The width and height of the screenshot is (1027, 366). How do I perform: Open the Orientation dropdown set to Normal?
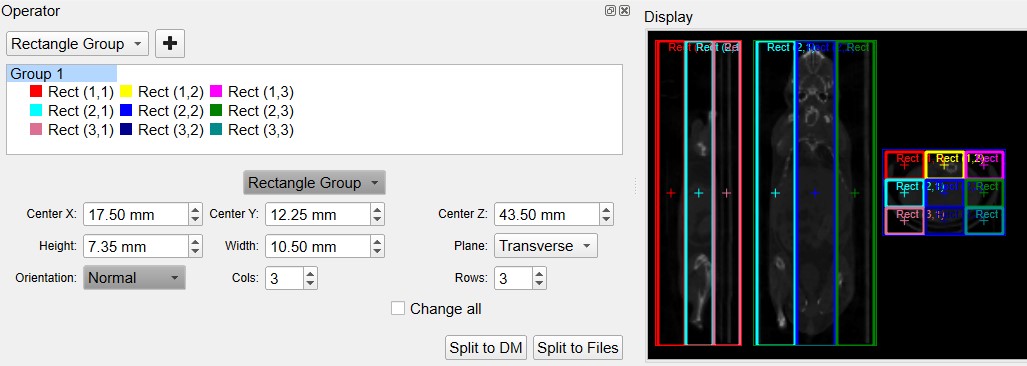(134, 278)
